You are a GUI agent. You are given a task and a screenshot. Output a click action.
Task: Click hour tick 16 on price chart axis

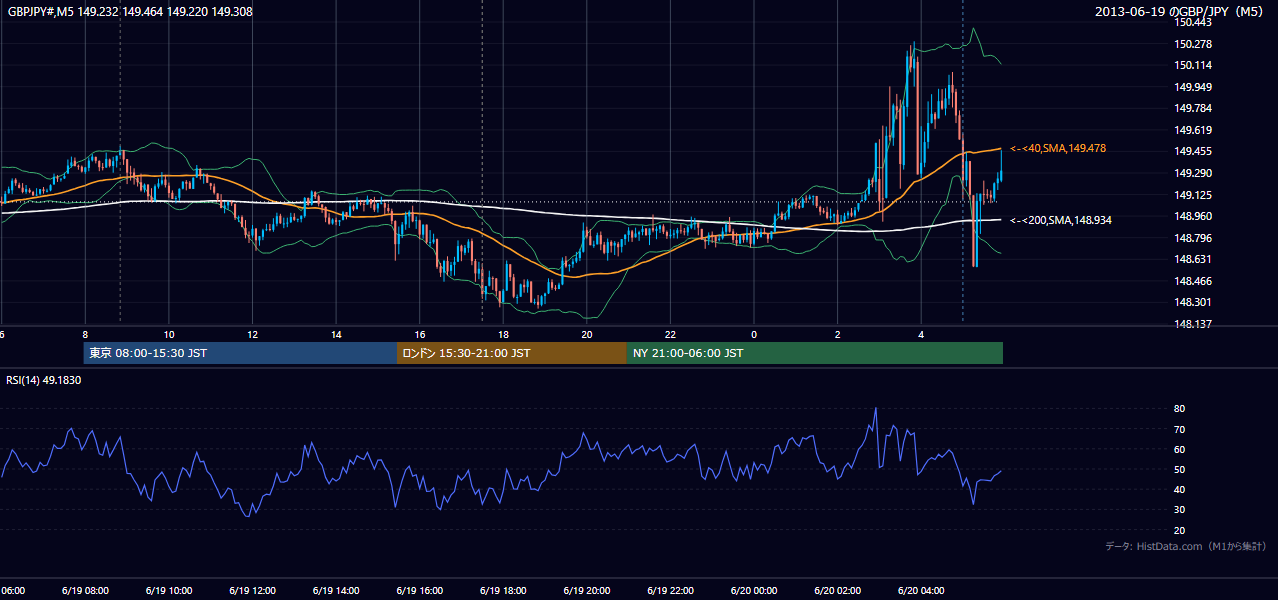click(x=420, y=334)
